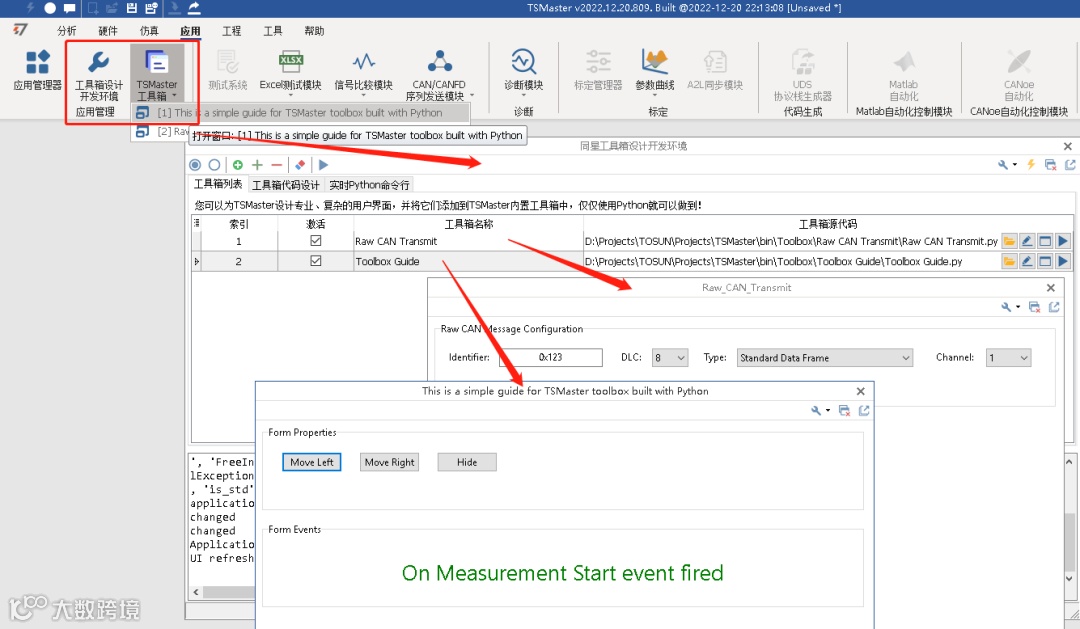1080x629 pixels.
Task: Click the 测试系统 test system icon
Action: pos(228,71)
